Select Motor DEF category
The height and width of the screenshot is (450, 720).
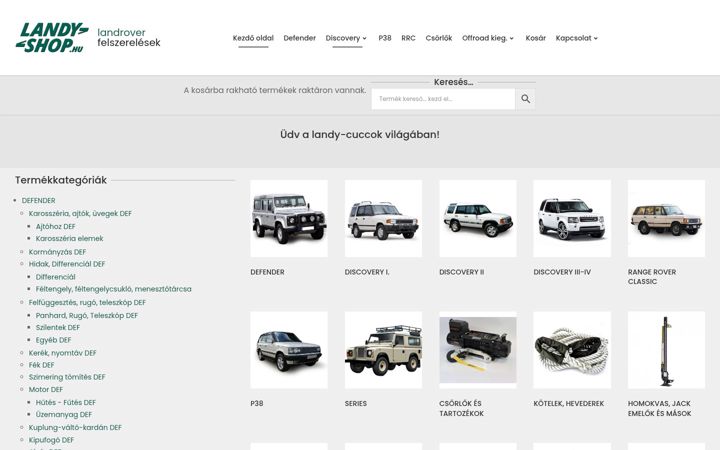(45, 389)
